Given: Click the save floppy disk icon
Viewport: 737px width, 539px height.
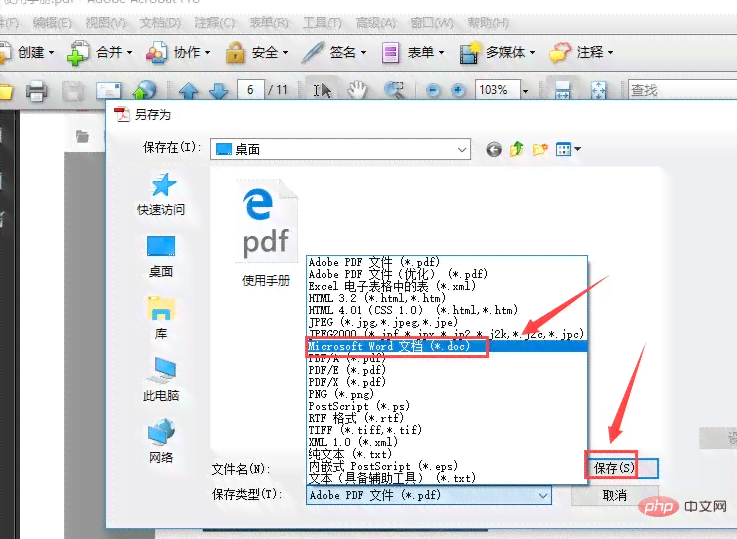Looking at the screenshot, I should [73, 90].
